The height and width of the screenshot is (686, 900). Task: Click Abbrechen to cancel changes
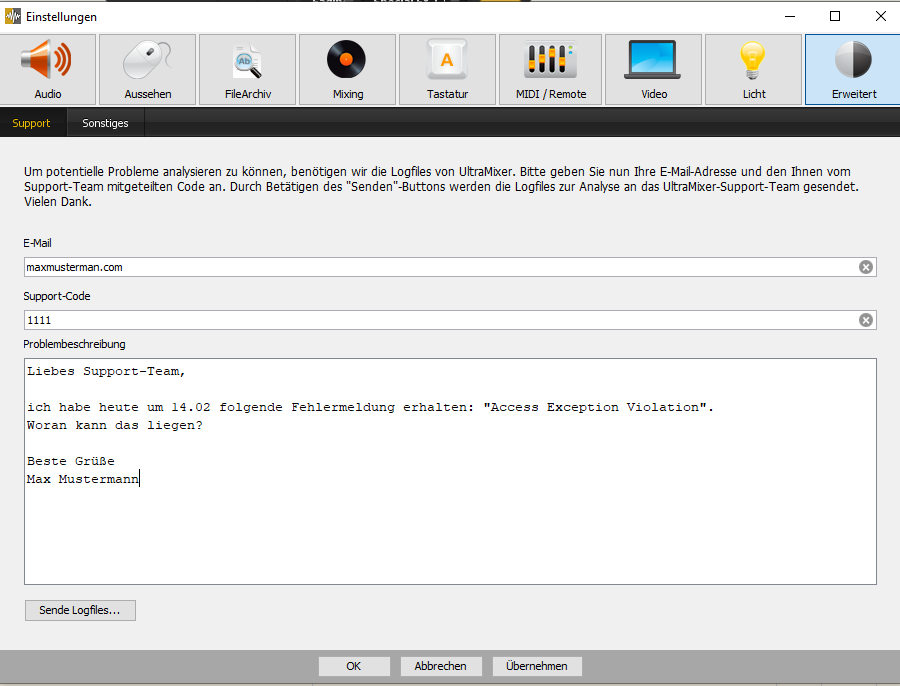(x=441, y=666)
